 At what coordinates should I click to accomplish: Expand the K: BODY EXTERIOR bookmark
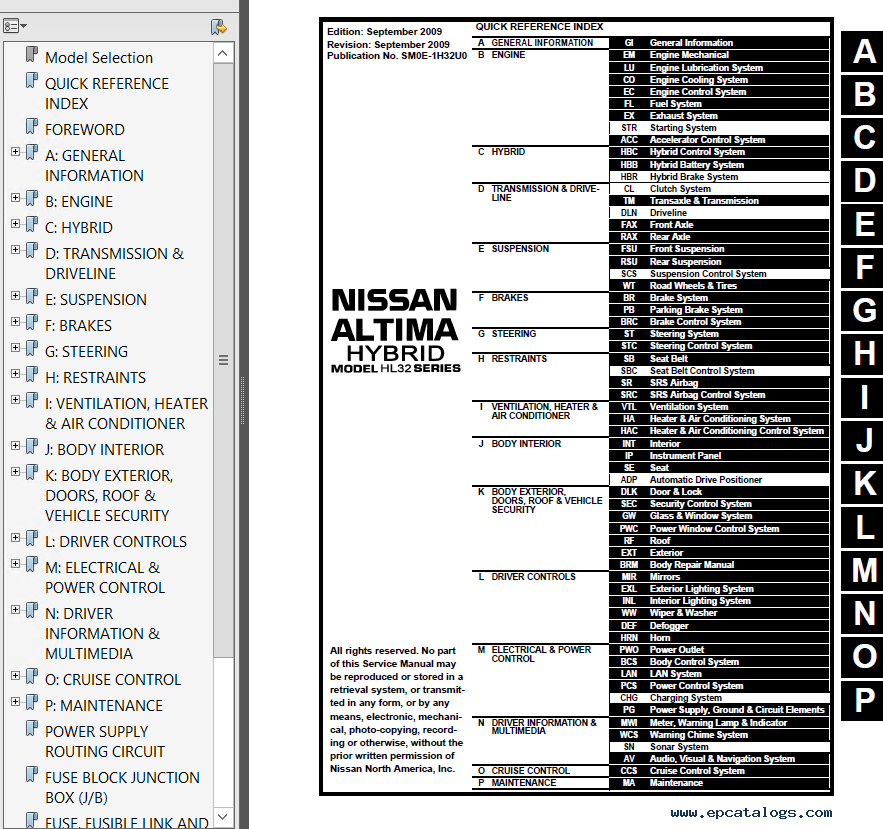(15, 471)
